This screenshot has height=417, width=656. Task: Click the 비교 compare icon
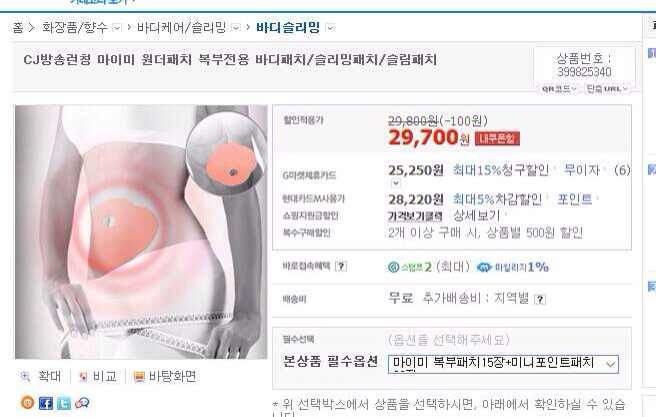pos(83,377)
